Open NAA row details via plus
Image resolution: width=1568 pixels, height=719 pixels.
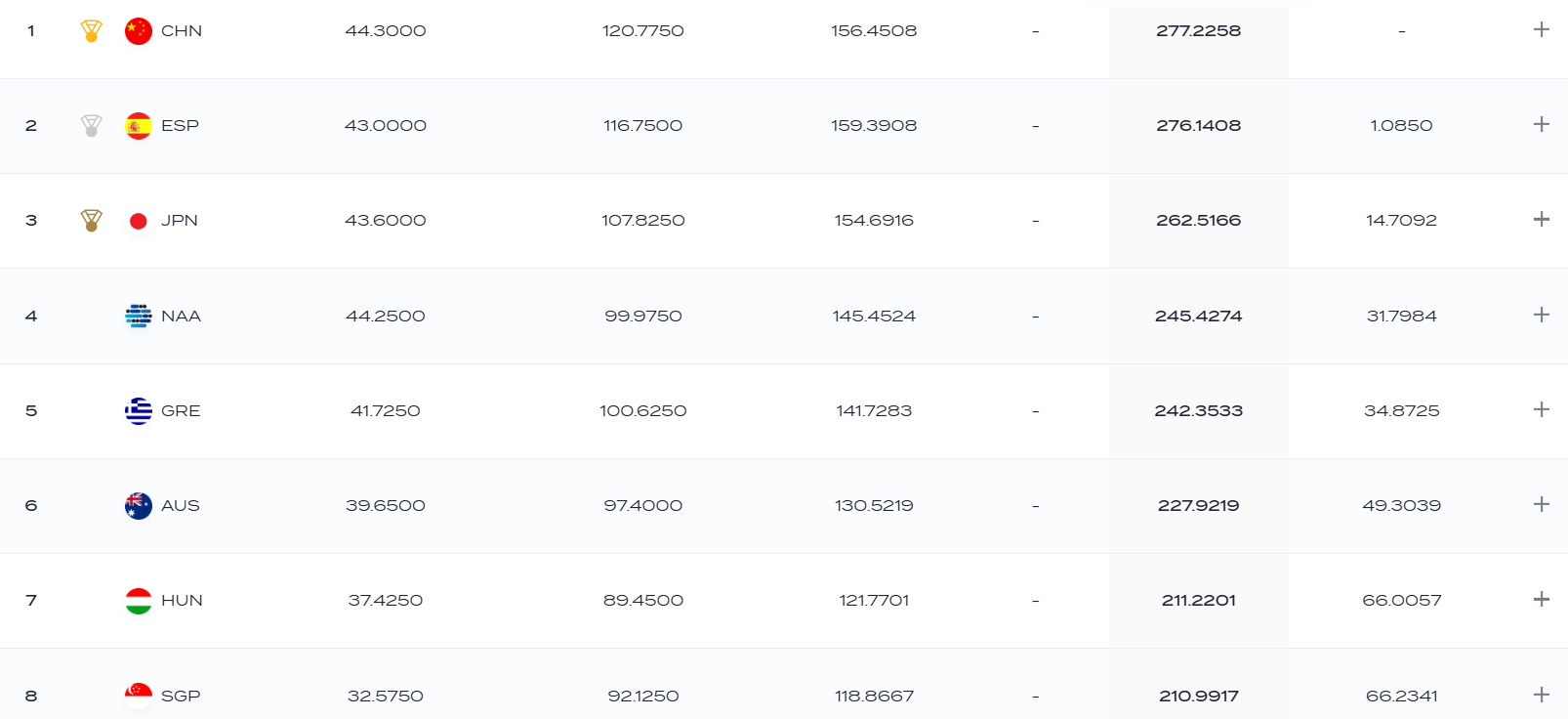(1542, 315)
